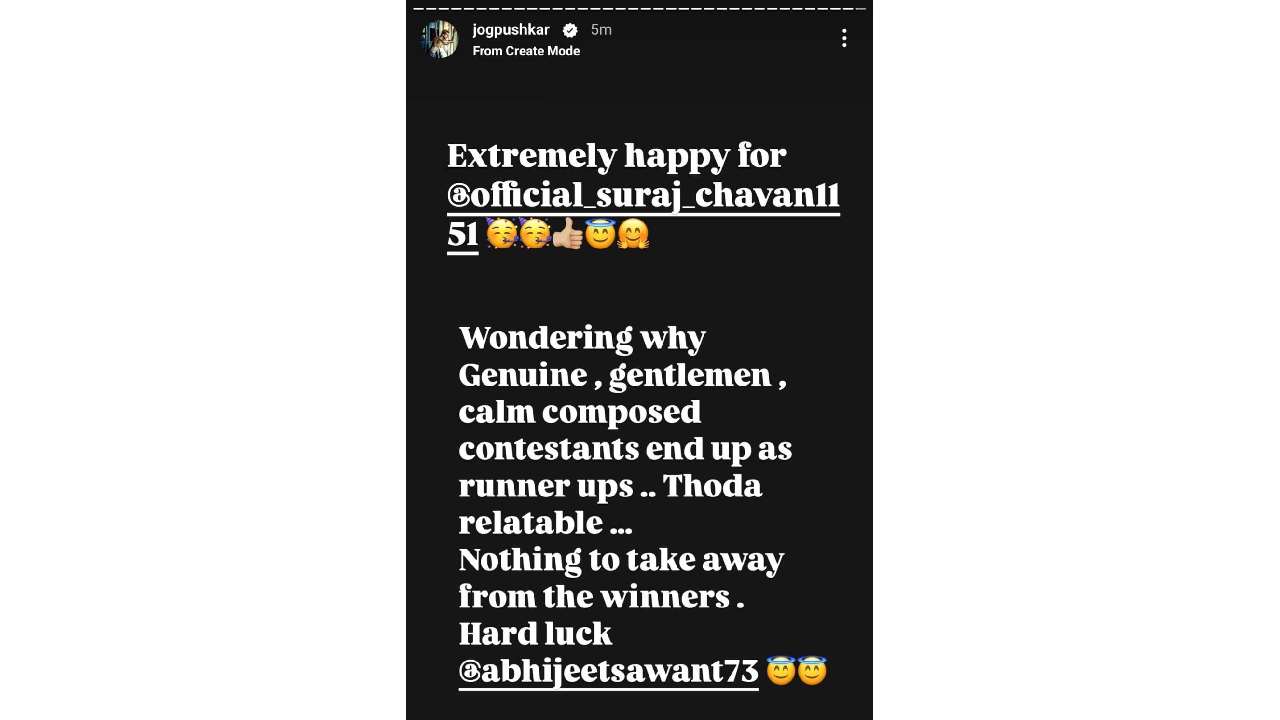Open the @abhijeetsawant73 mention
Viewport: 1280px width, 720px height.
(608, 671)
